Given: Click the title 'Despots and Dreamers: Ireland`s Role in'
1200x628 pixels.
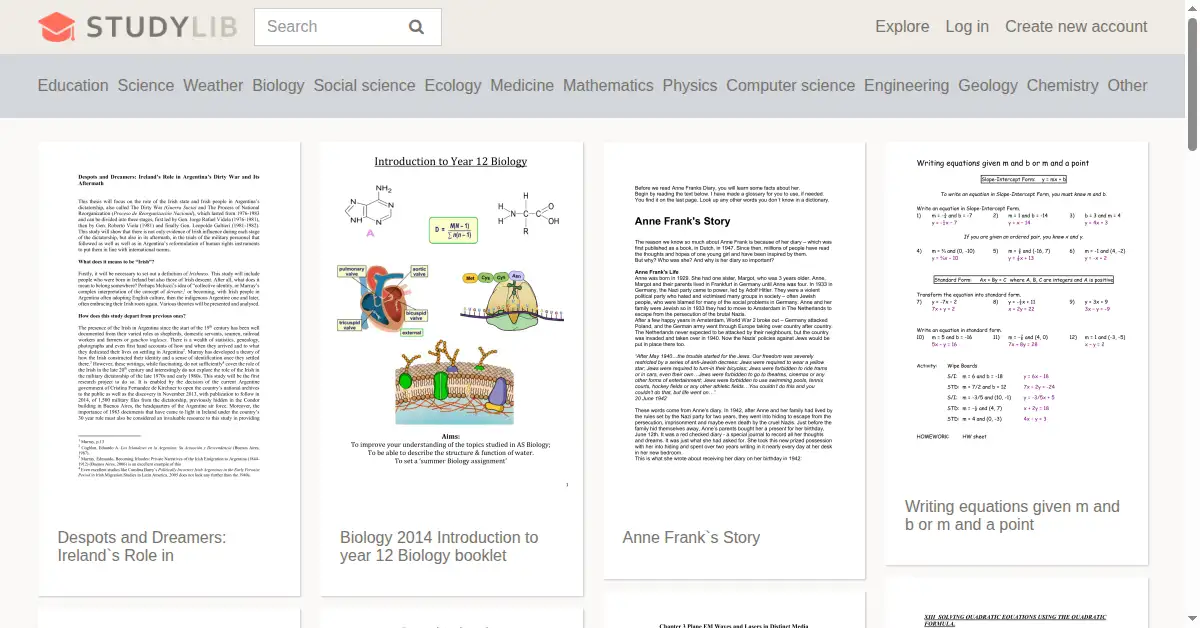Looking at the screenshot, I should point(142,546).
